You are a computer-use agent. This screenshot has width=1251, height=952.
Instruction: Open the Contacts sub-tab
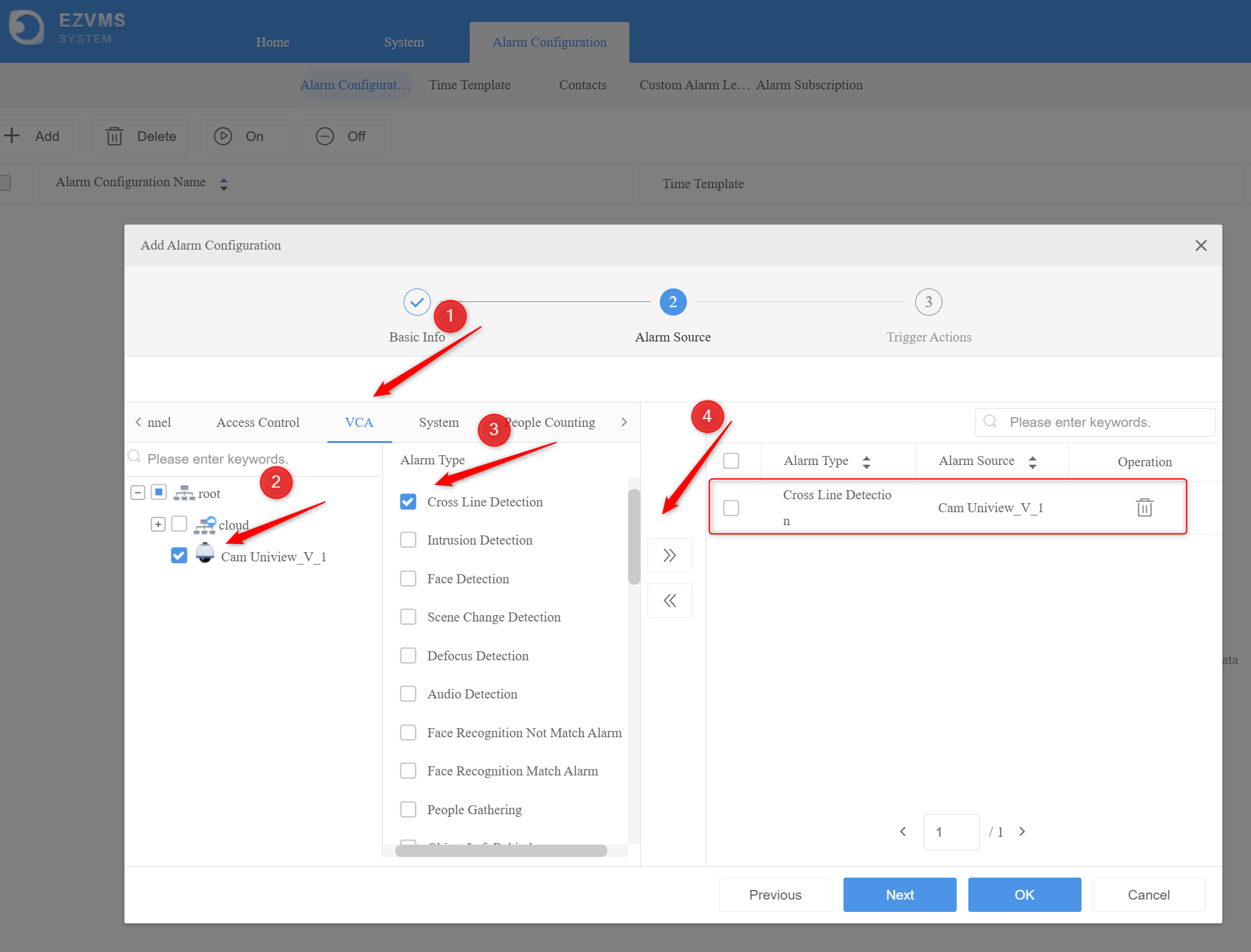click(583, 85)
